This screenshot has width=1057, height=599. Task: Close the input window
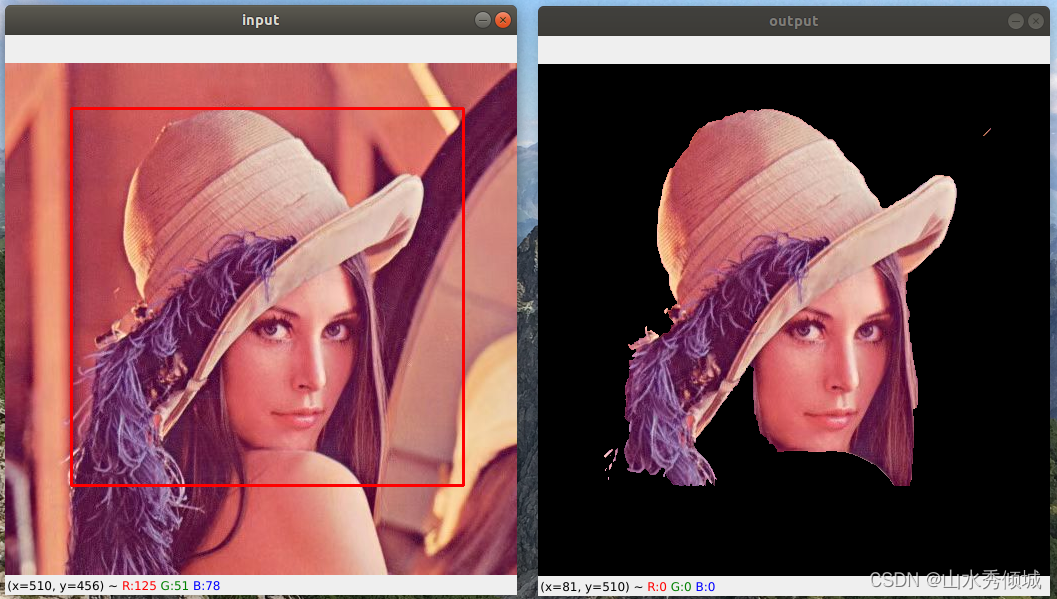503,20
